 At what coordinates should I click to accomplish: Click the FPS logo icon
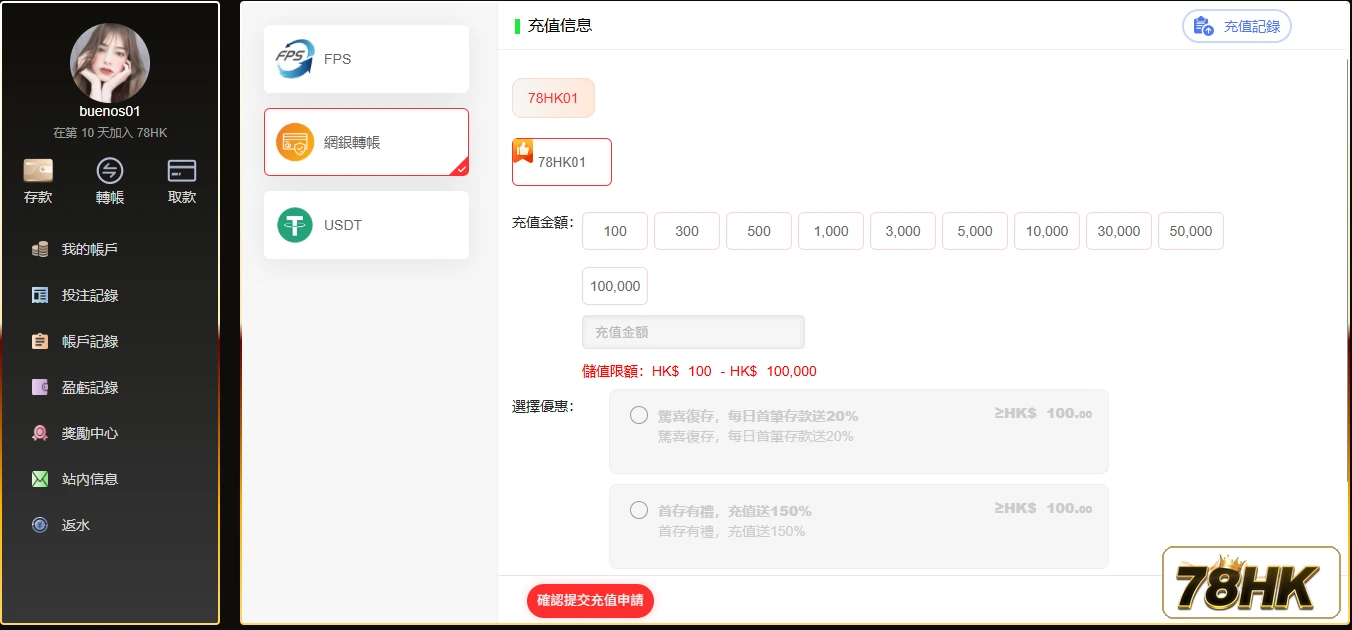(x=294, y=59)
